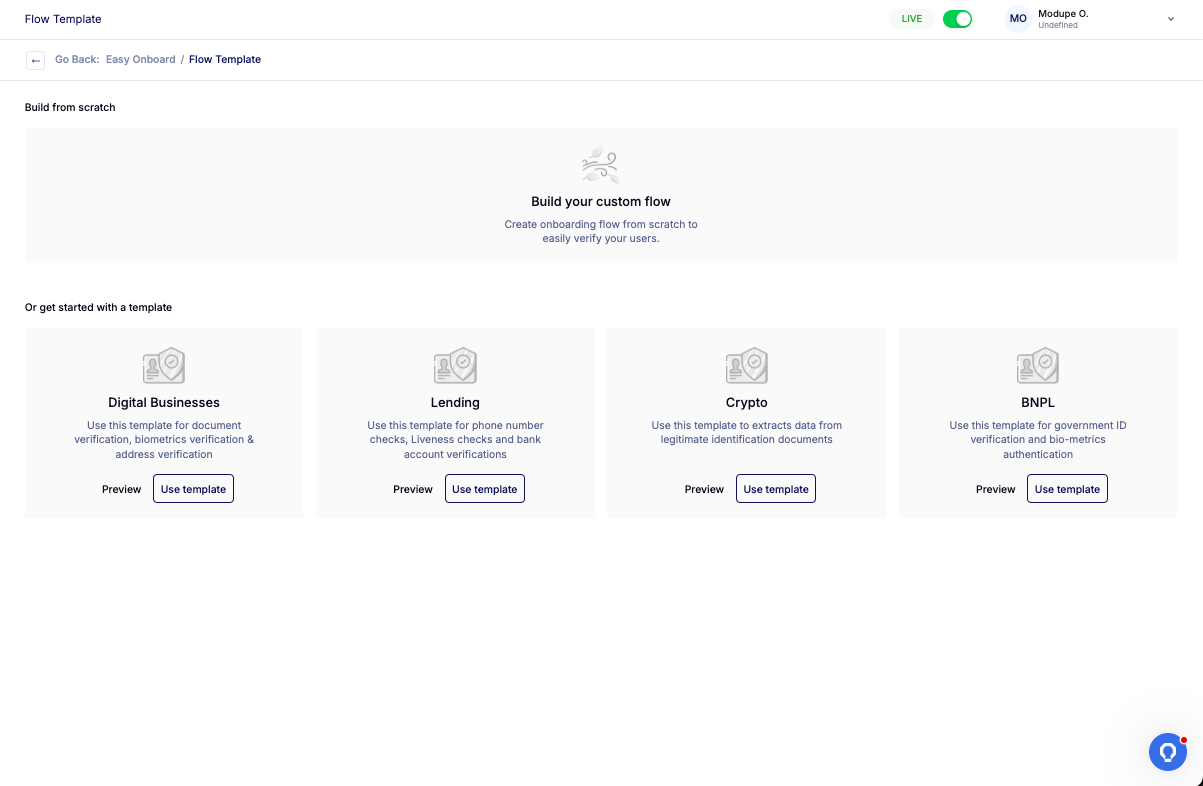Open the Modupe O. profile menu

click(x=1063, y=14)
